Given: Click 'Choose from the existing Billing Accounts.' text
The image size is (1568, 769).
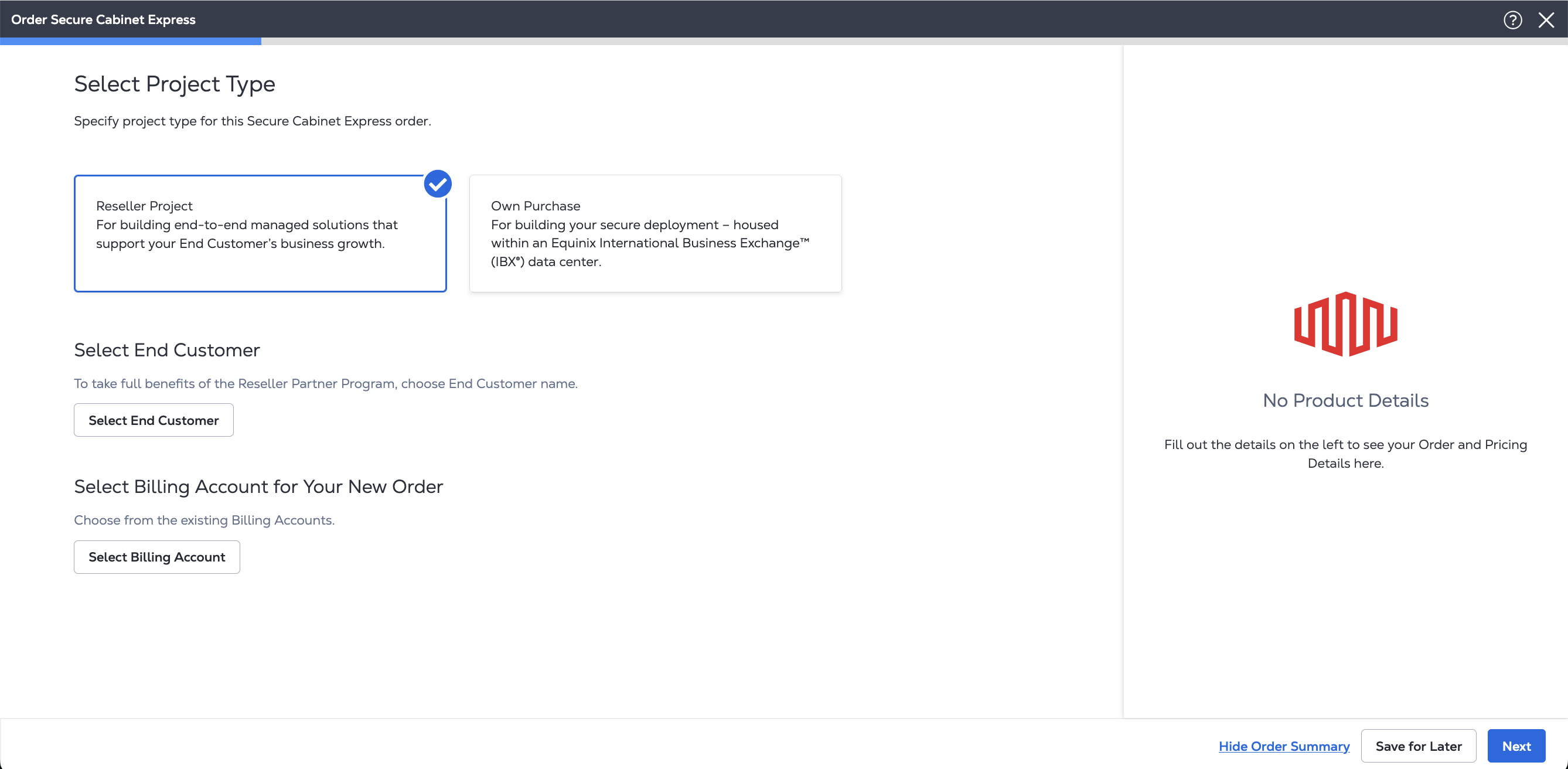Looking at the screenshot, I should pos(204,520).
